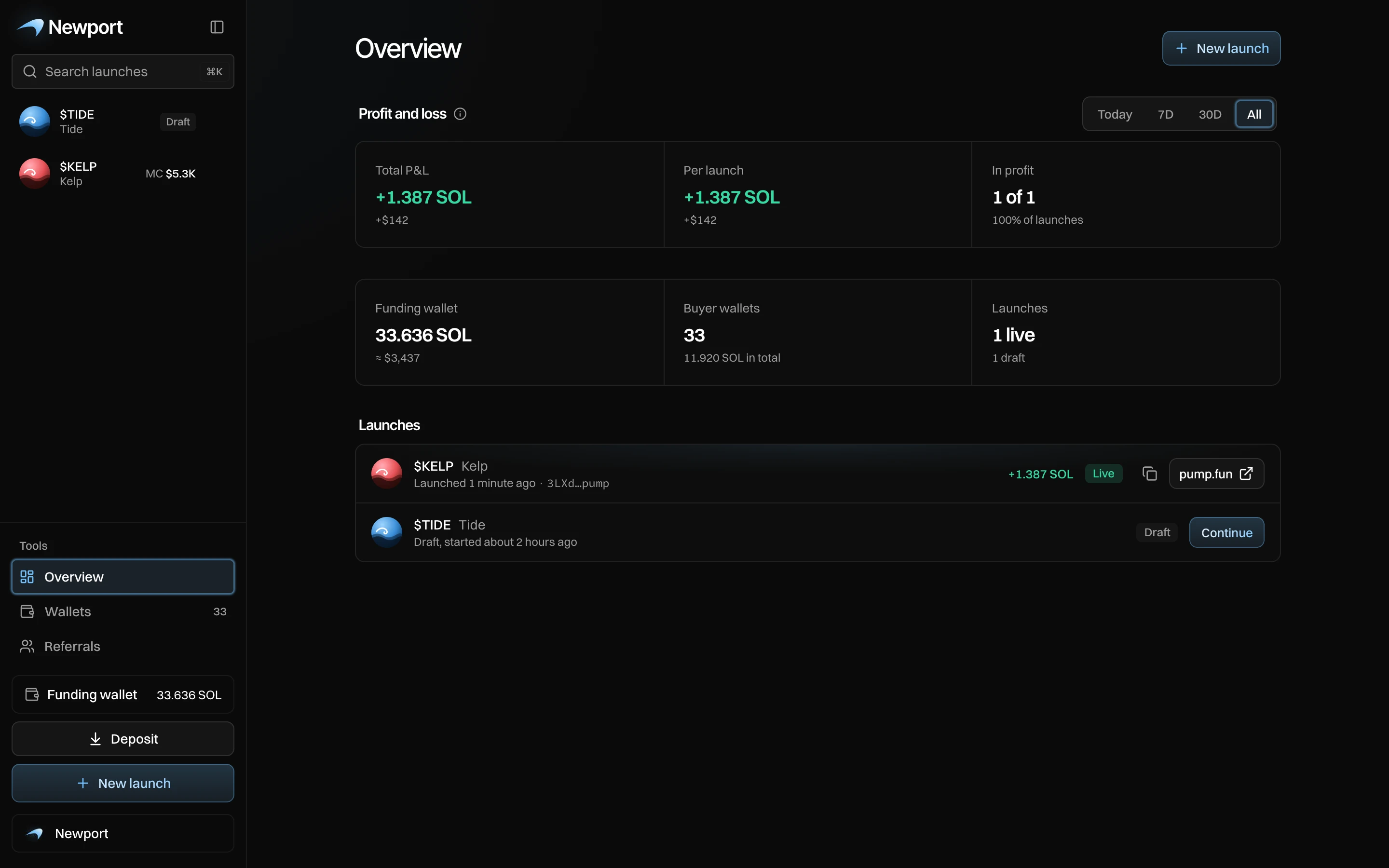Click the 33 count beside Wallets
This screenshot has width=1389, height=868.
click(220, 611)
